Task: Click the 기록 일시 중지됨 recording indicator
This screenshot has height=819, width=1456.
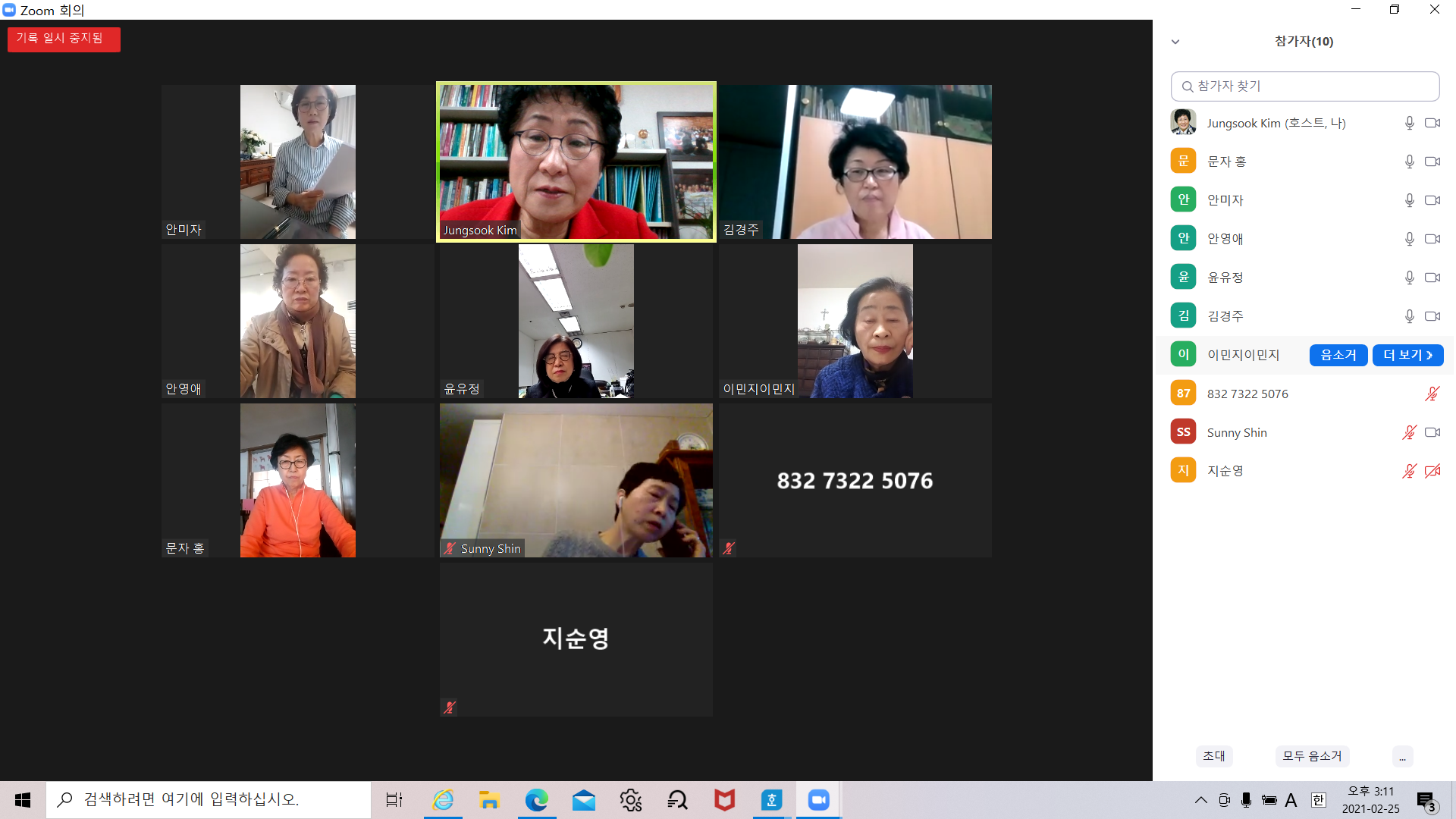Action: coord(64,39)
